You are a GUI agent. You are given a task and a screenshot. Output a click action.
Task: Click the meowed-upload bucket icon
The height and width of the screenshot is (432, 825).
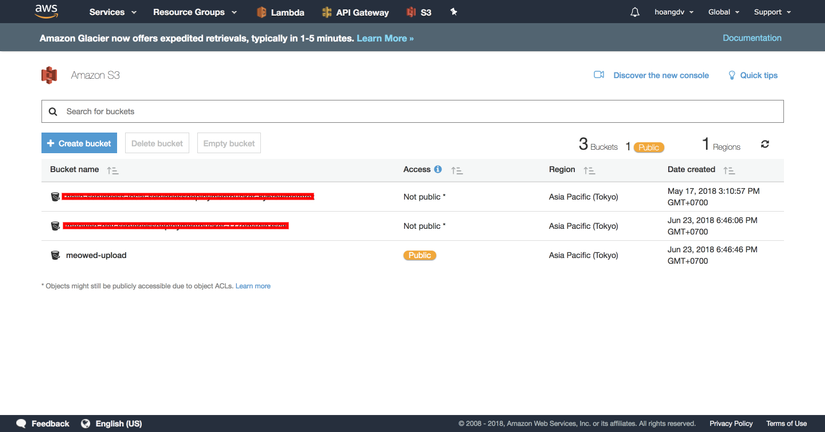tap(55, 255)
